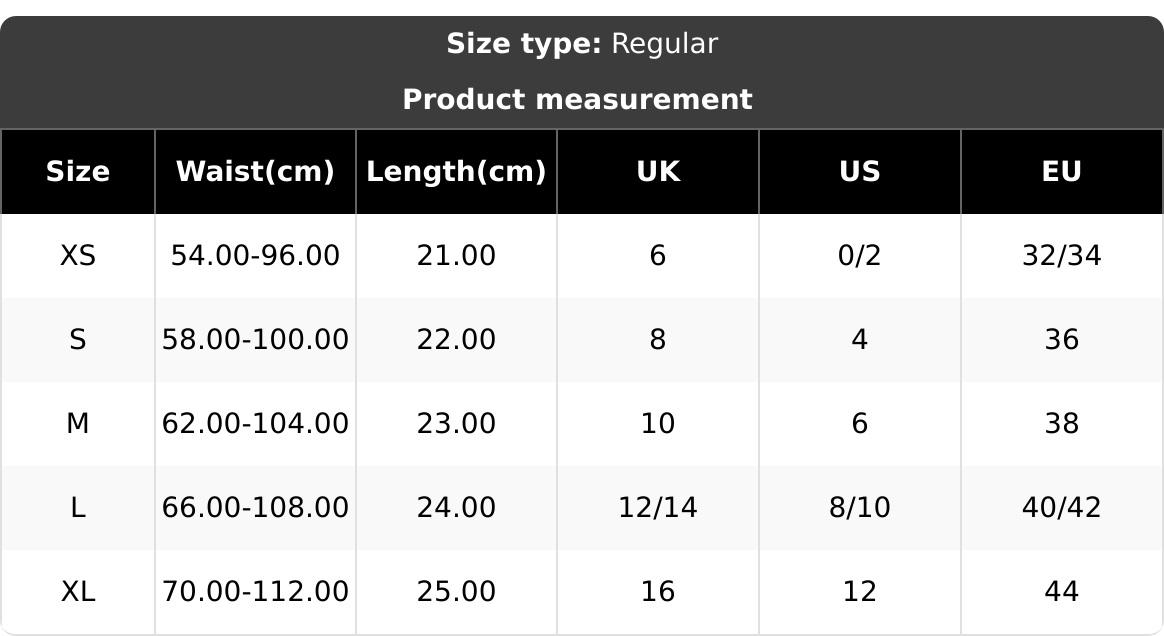Image resolution: width=1164 pixels, height=636 pixels.
Task: Select the US column header
Action: pyautogui.click(x=860, y=172)
